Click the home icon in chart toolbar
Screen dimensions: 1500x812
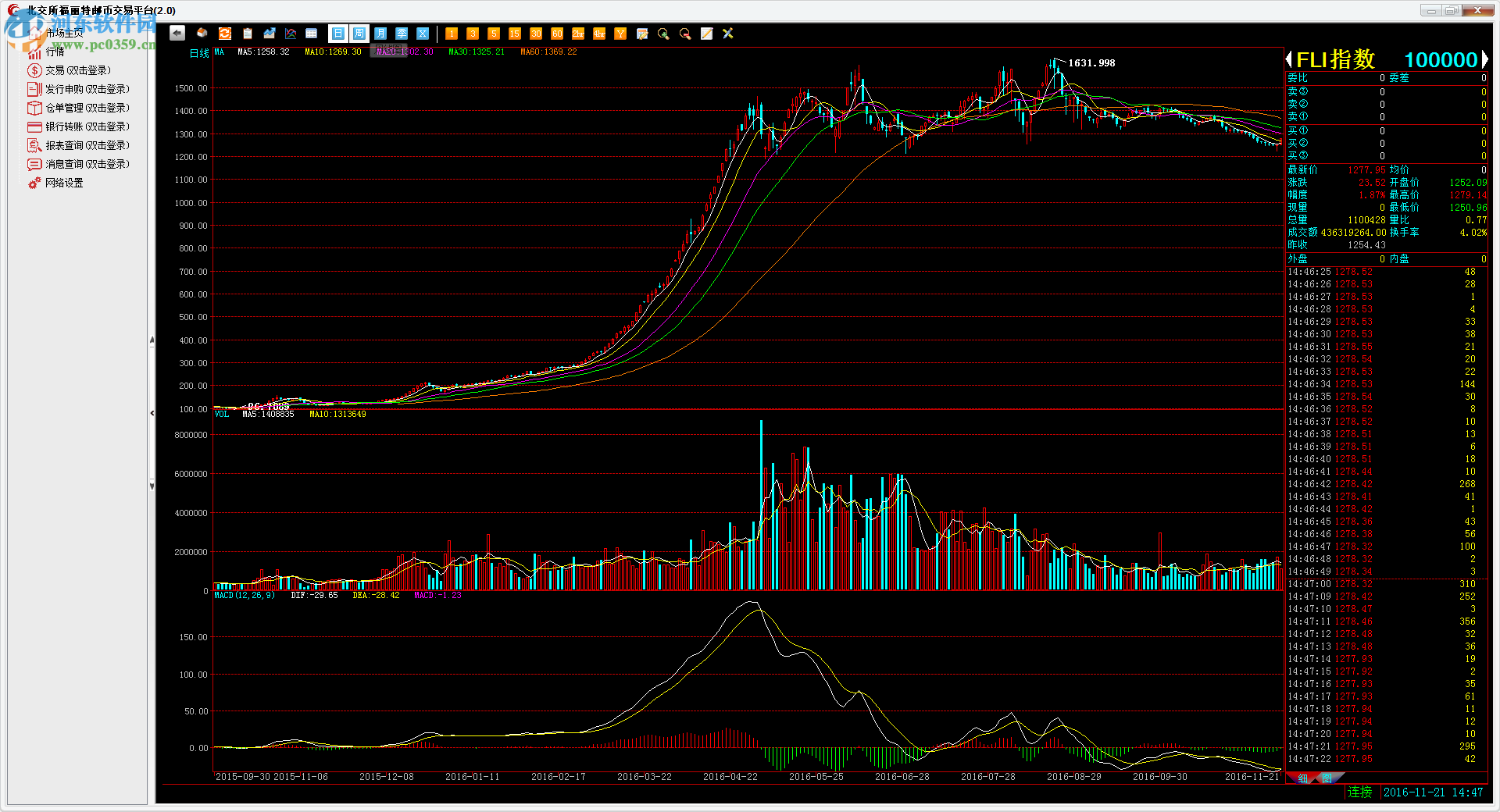(x=202, y=34)
